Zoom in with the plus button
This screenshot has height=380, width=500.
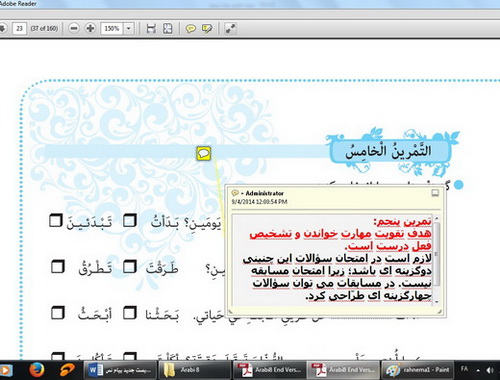point(90,29)
